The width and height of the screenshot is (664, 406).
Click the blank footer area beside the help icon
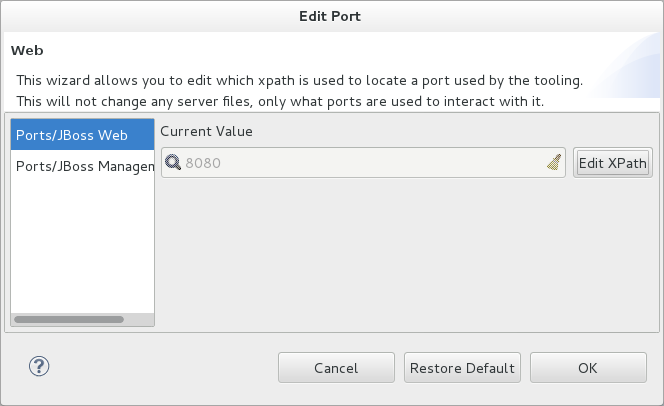[160, 368]
